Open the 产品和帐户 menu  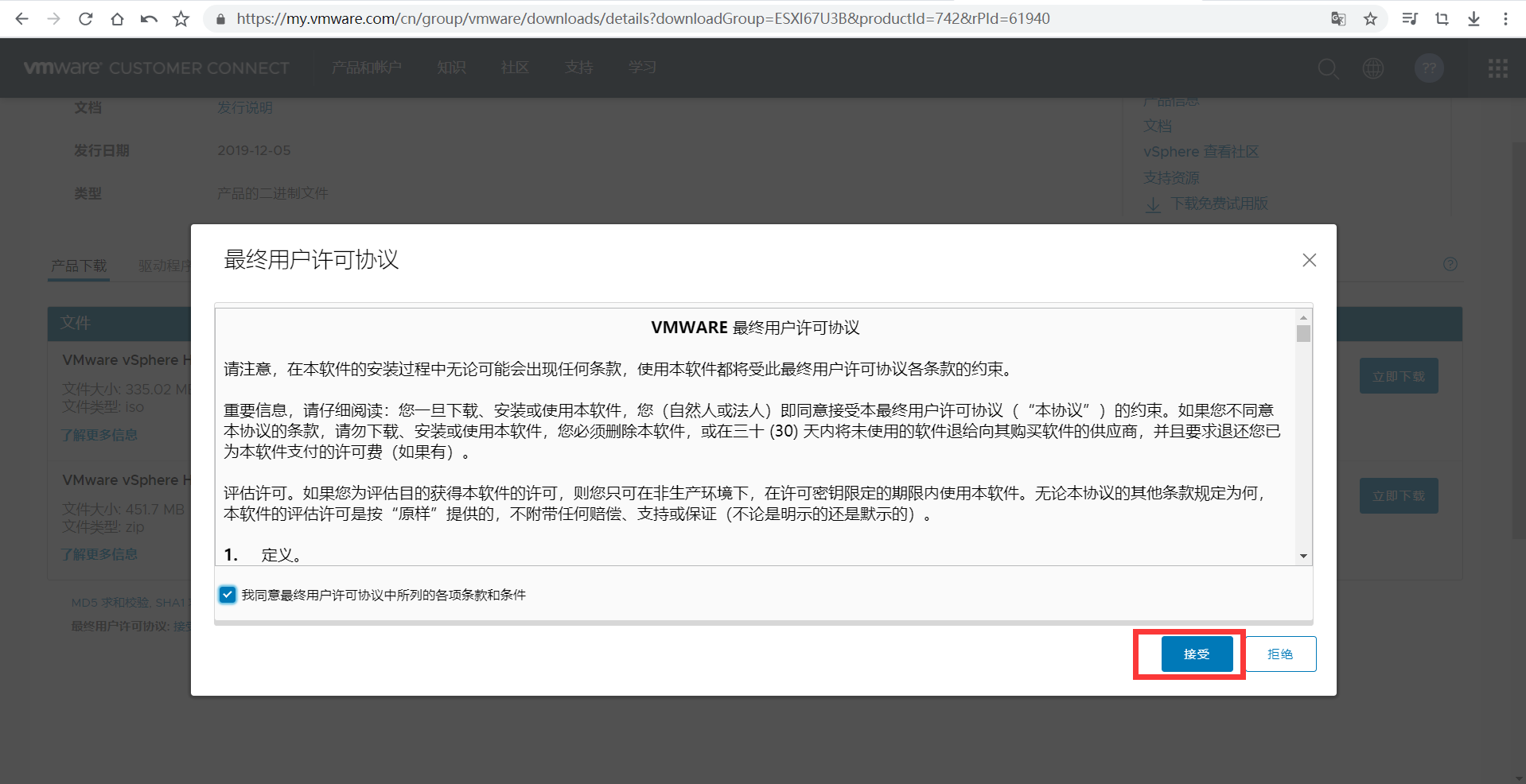click(367, 68)
